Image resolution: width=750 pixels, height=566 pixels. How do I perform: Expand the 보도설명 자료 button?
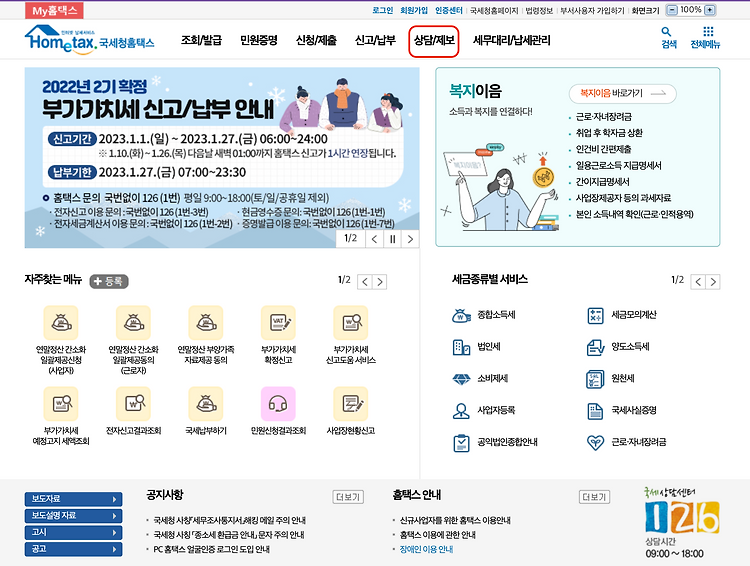pyautogui.click(x=73, y=516)
